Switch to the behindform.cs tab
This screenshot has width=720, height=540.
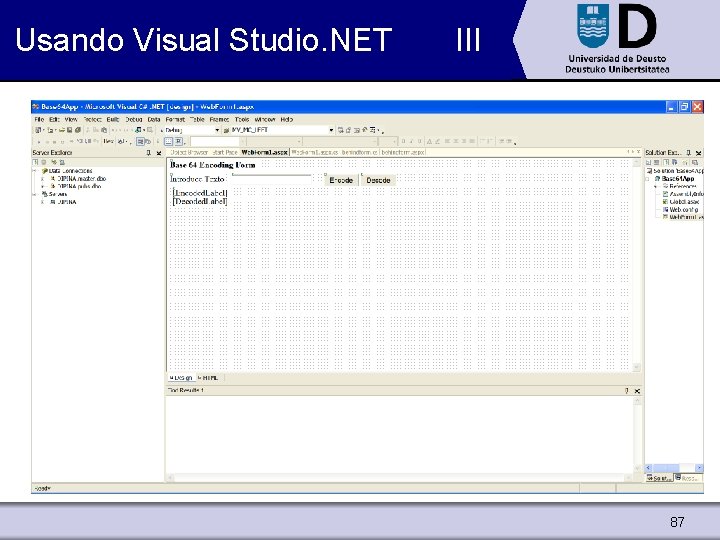(360, 152)
